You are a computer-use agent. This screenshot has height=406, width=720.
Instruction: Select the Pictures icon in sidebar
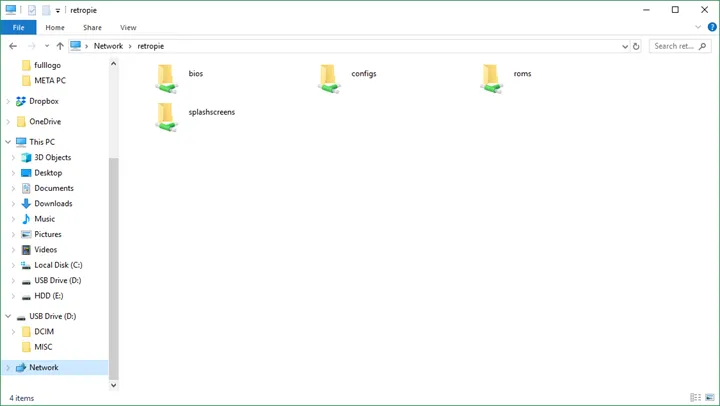pos(26,234)
